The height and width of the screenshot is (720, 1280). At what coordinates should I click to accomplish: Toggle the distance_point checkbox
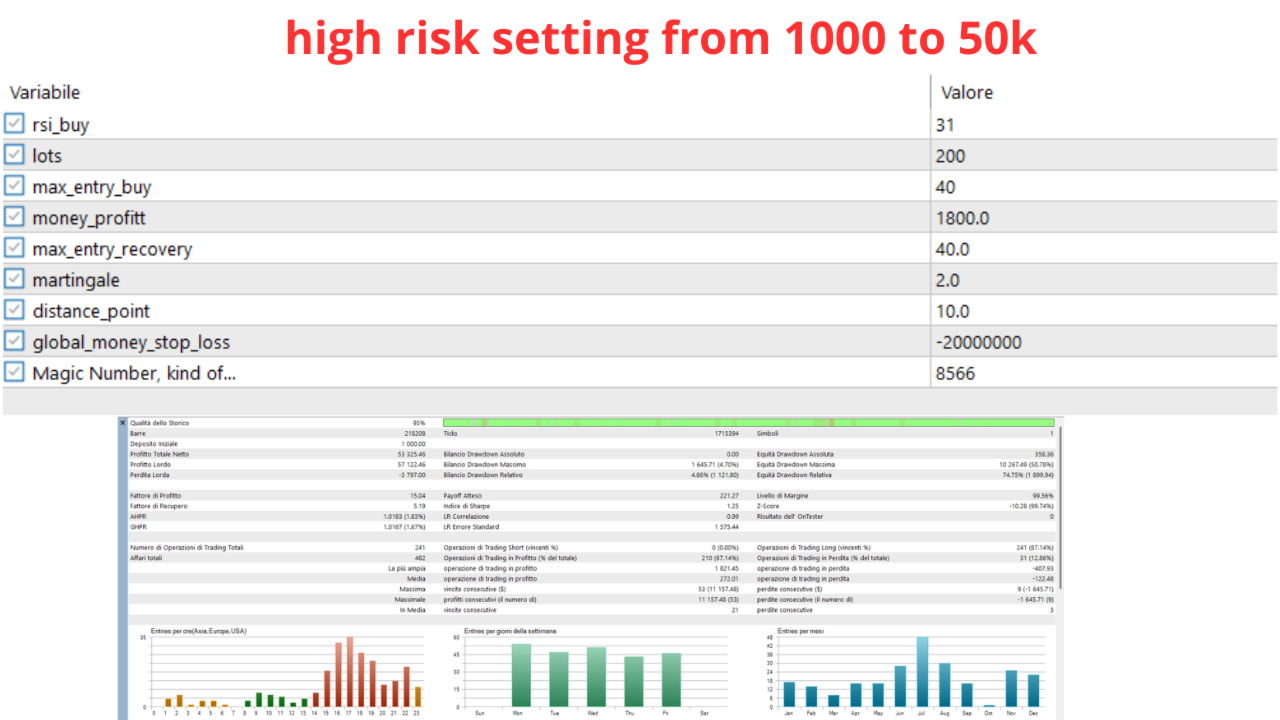point(14,310)
